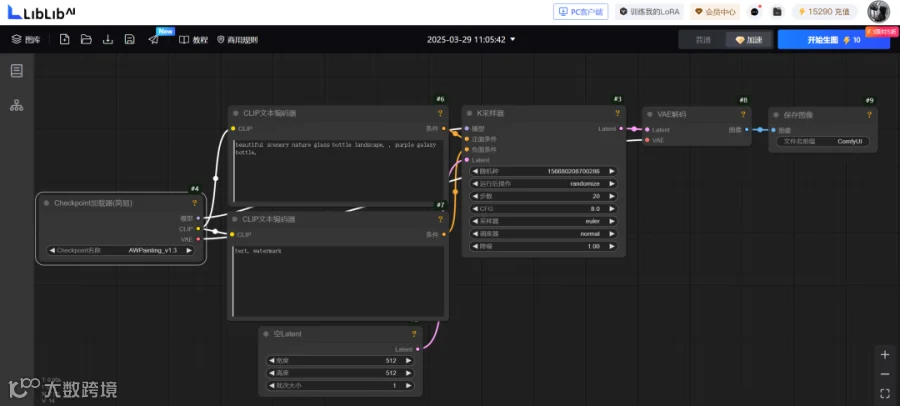Click the 开始生图 generate button

(x=833, y=40)
